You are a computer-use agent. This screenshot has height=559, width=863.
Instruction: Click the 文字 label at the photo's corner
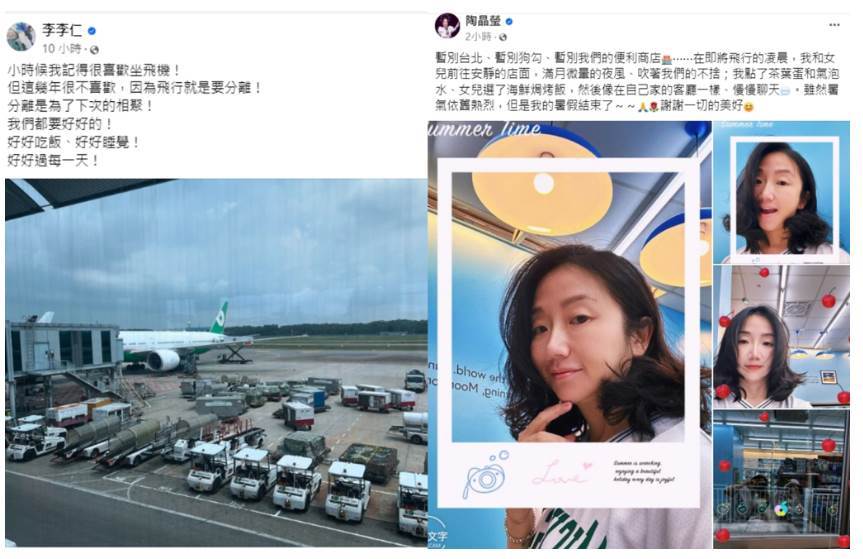[x=438, y=536]
